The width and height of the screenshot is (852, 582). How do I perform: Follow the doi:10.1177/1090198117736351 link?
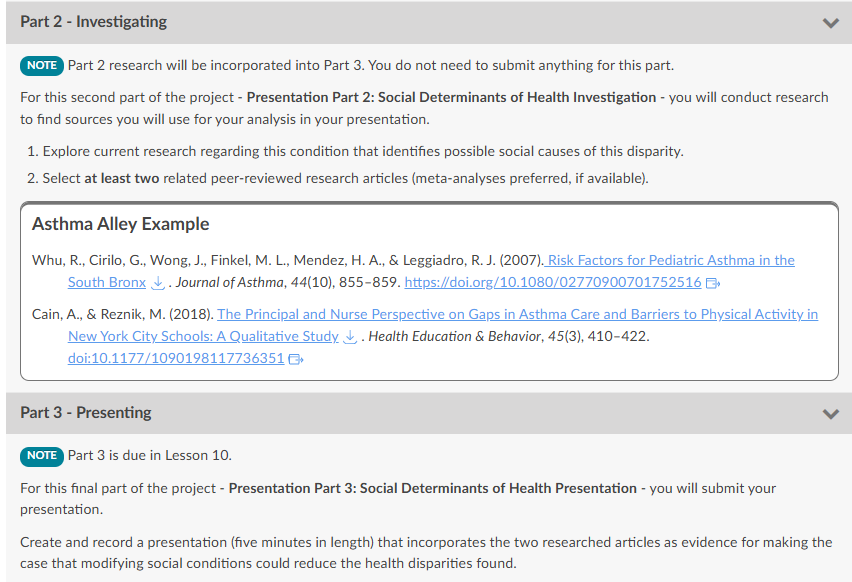click(176, 359)
